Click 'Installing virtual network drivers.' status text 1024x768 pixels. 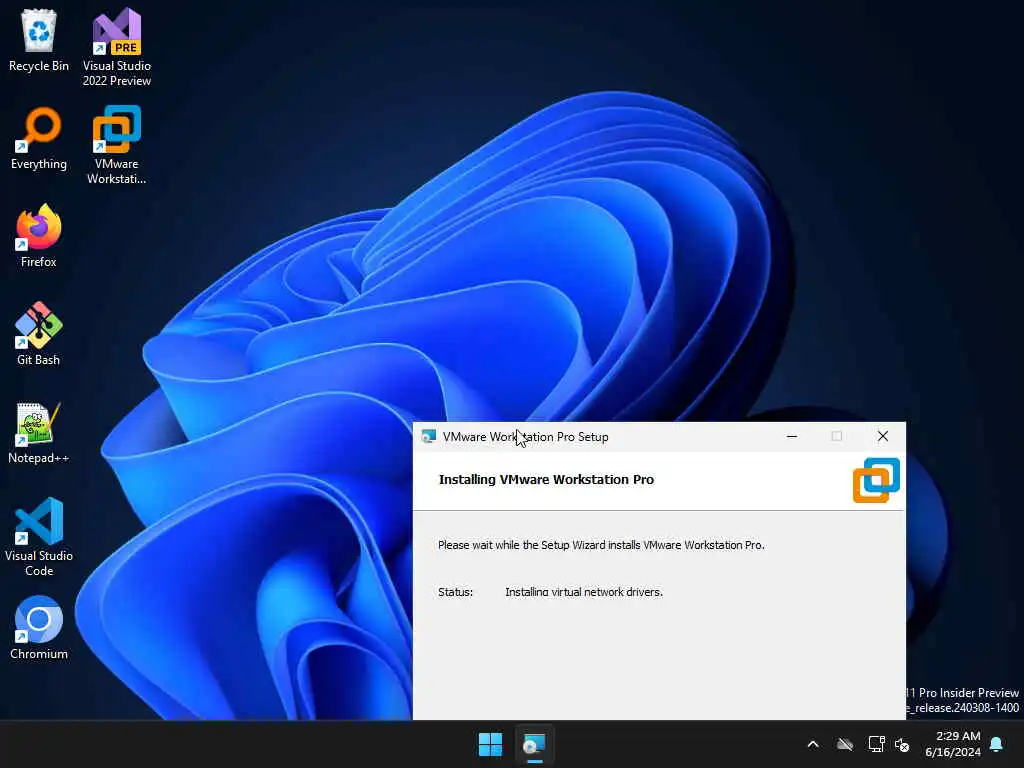[584, 592]
